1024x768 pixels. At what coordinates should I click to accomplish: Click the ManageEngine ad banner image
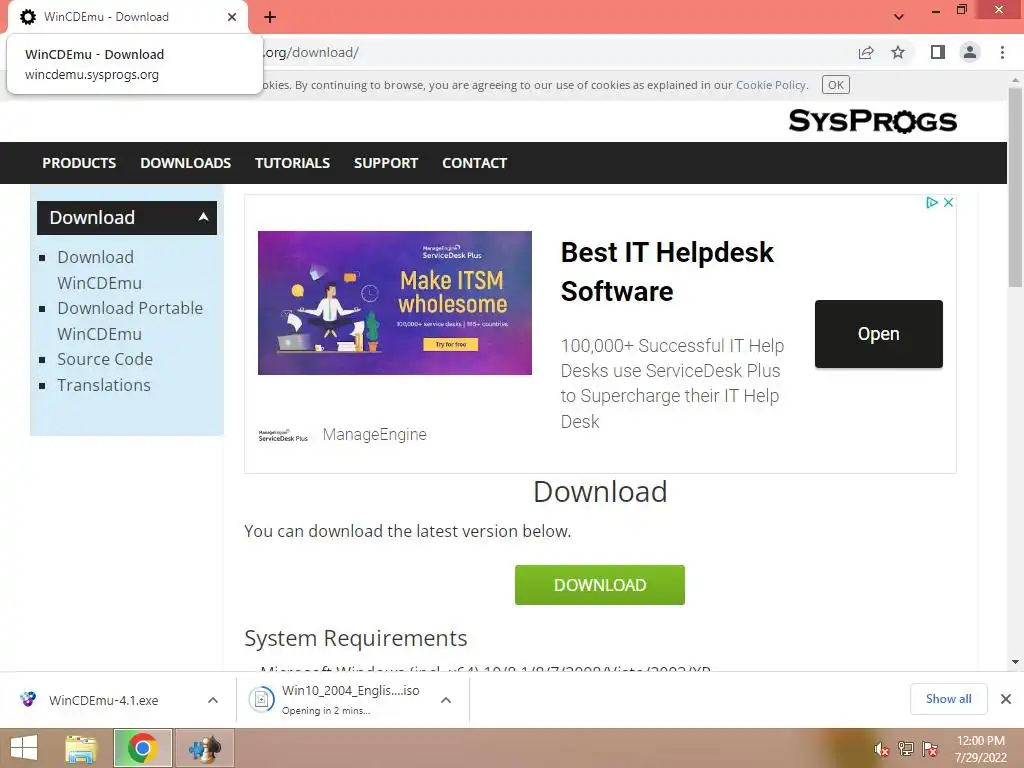pyautogui.click(x=394, y=302)
